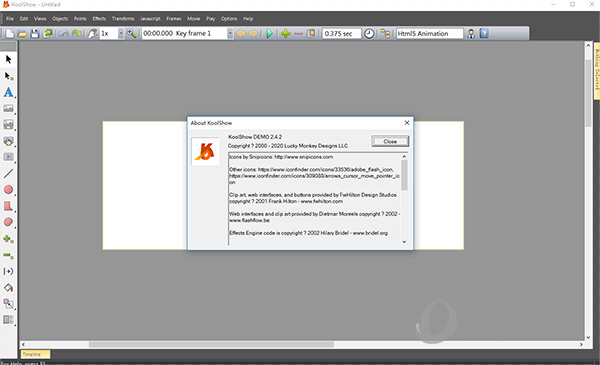Select the button tool with hand icon
The height and width of the screenshot is (365, 600).
click(x=8, y=141)
